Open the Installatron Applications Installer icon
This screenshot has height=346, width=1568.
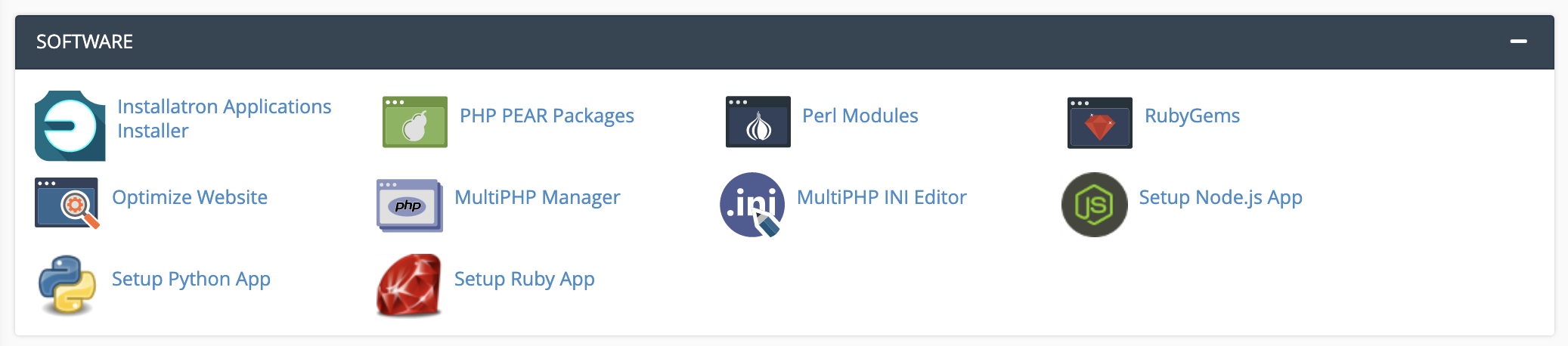(70, 125)
